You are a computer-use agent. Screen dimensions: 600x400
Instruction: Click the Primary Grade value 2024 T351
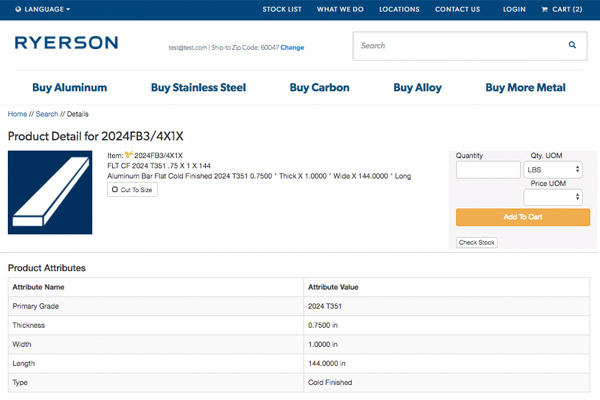pyautogui.click(x=325, y=306)
